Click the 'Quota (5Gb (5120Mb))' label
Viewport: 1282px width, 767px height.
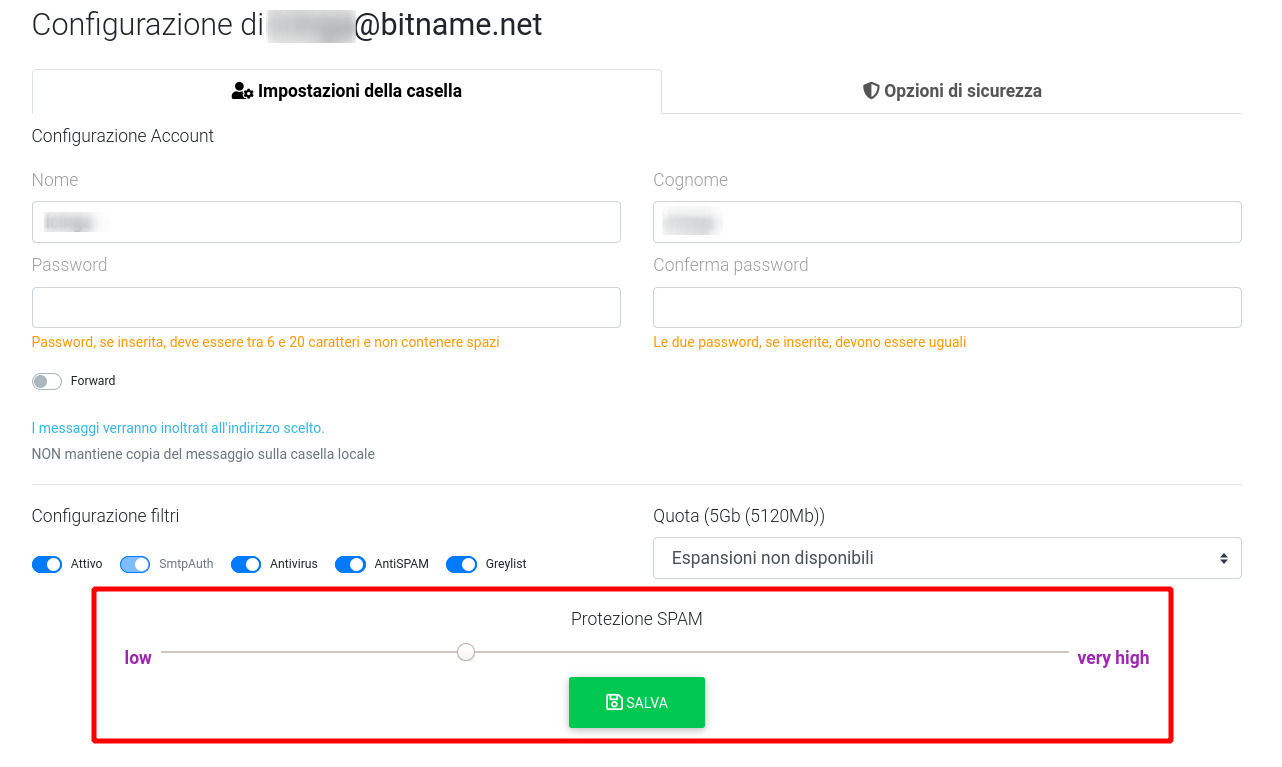click(x=739, y=516)
